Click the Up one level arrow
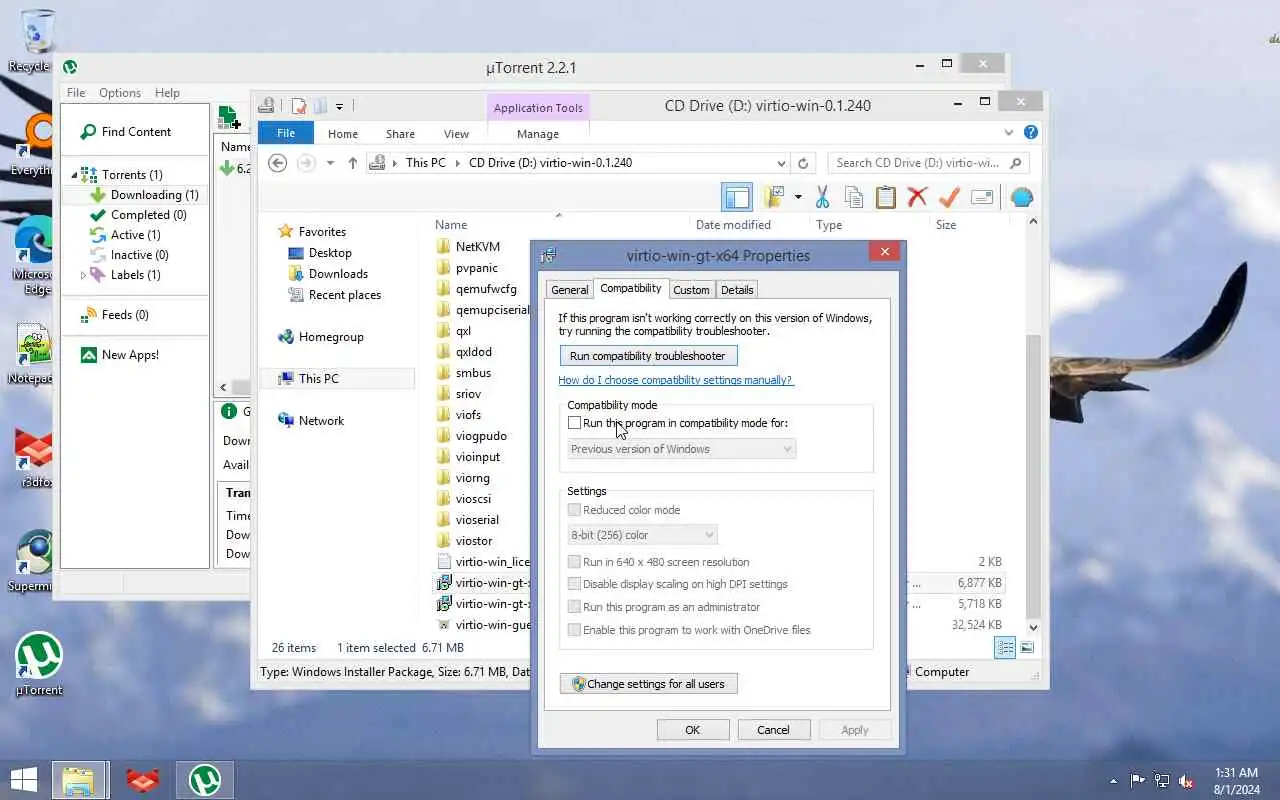This screenshot has height=800, width=1280. [352, 163]
